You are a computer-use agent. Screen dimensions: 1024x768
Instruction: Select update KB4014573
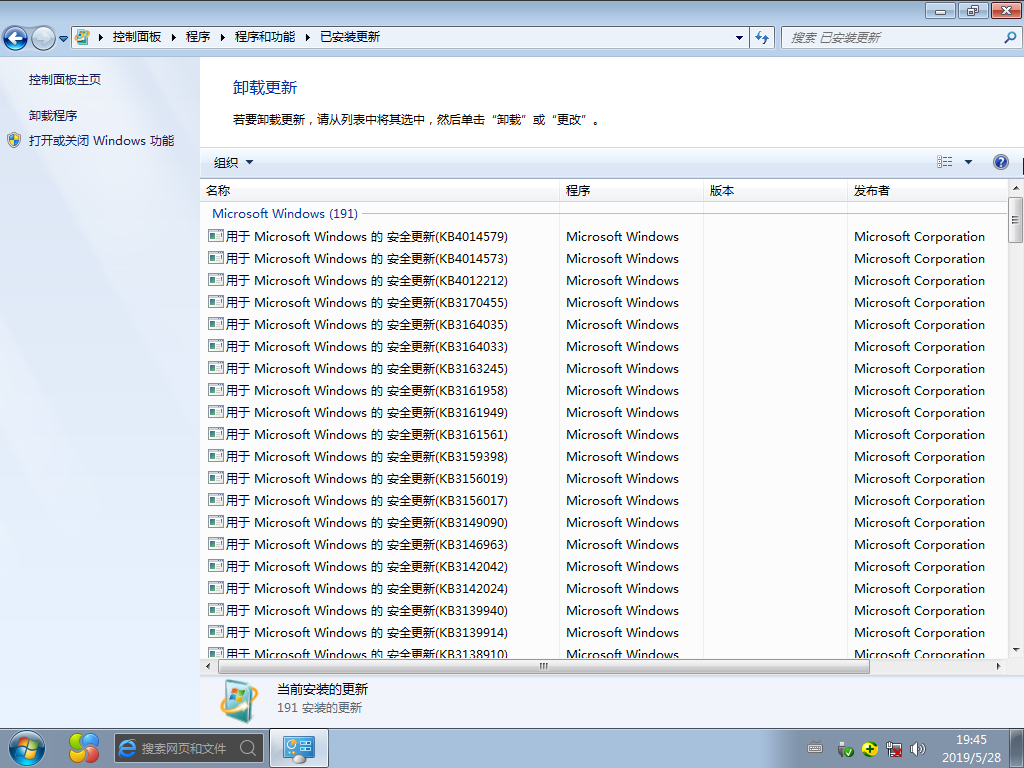point(358,259)
